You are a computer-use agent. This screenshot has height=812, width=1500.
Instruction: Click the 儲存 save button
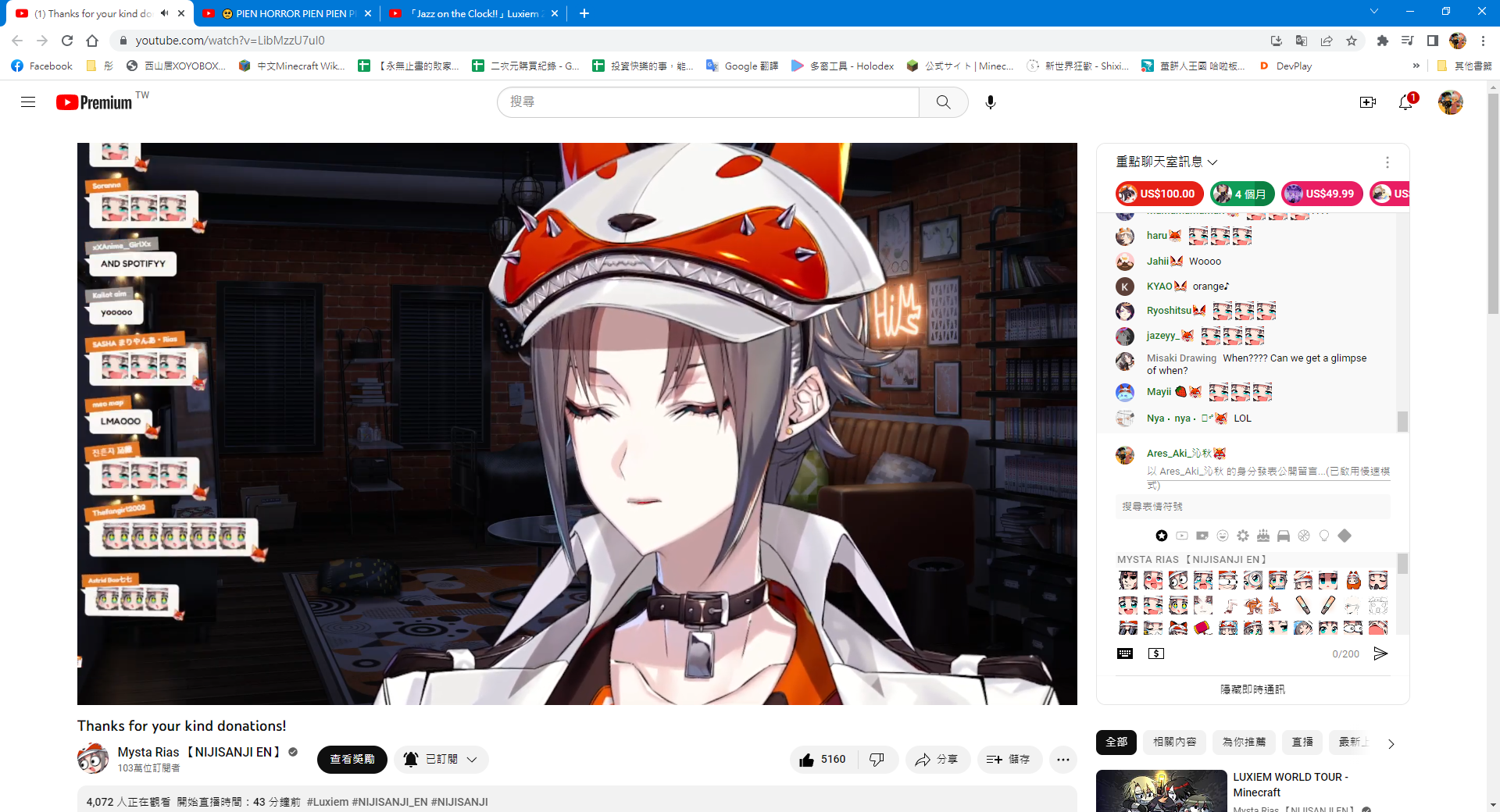1009,760
